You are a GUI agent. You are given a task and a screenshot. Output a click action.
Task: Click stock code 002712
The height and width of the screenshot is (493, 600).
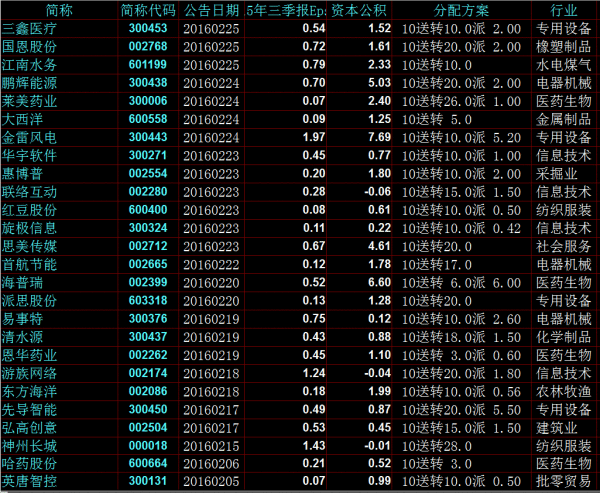point(148,246)
